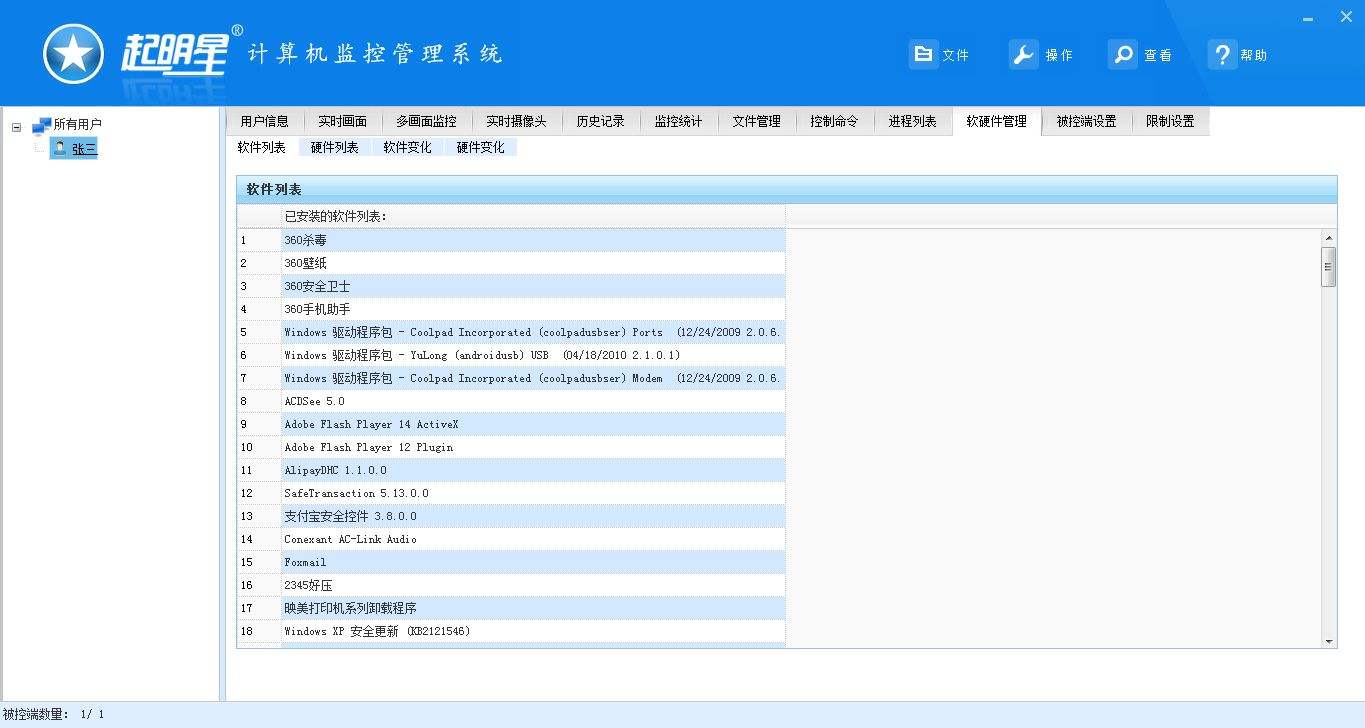Collapse the 所有用户 tree node

pyautogui.click(x=16, y=126)
